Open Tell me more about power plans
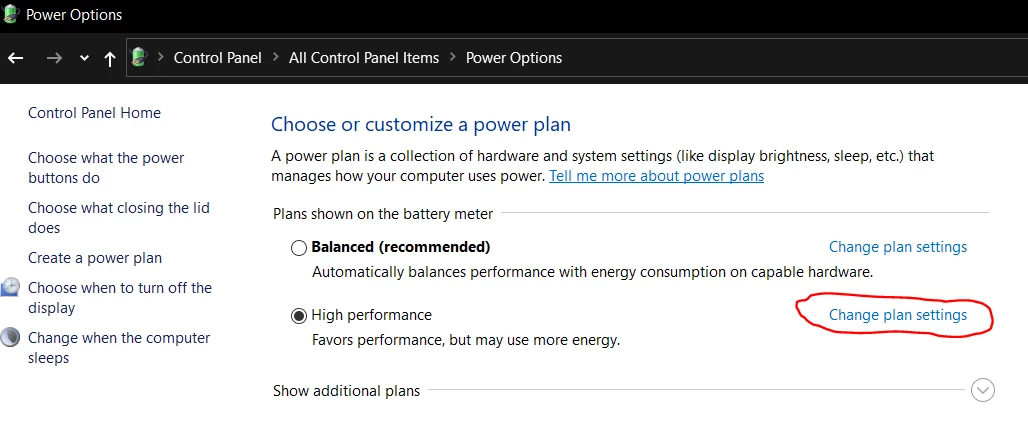1028x441 pixels. [656, 176]
